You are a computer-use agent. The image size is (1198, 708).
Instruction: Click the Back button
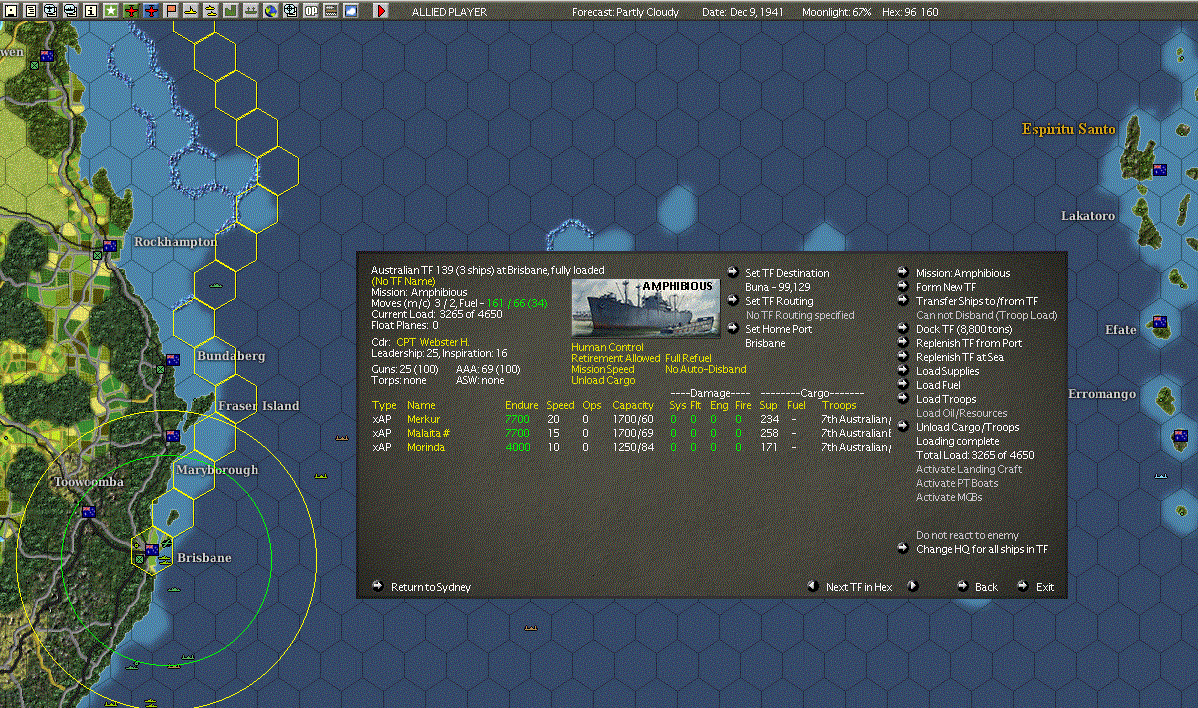coord(986,587)
